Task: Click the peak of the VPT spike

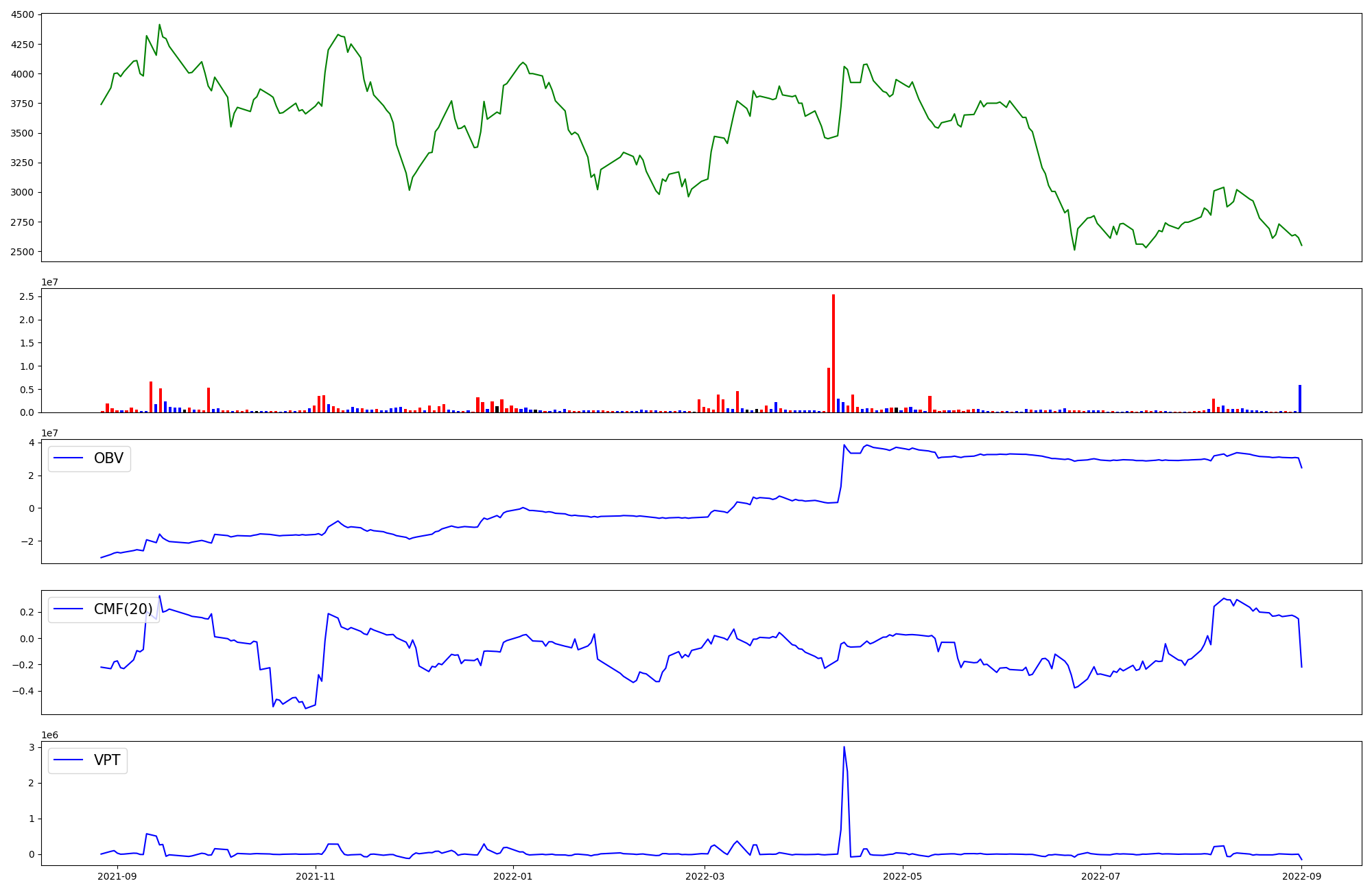Action: pos(844,747)
